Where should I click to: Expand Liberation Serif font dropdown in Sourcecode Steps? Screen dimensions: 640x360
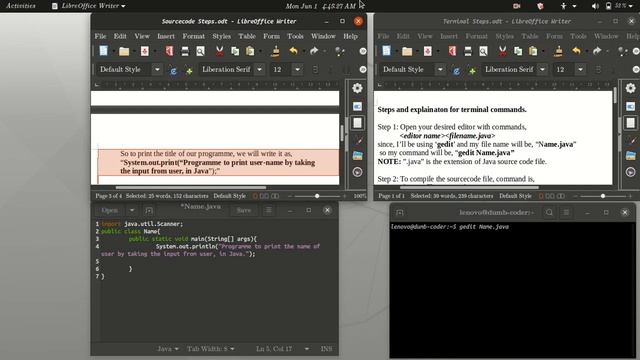coord(259,70)
